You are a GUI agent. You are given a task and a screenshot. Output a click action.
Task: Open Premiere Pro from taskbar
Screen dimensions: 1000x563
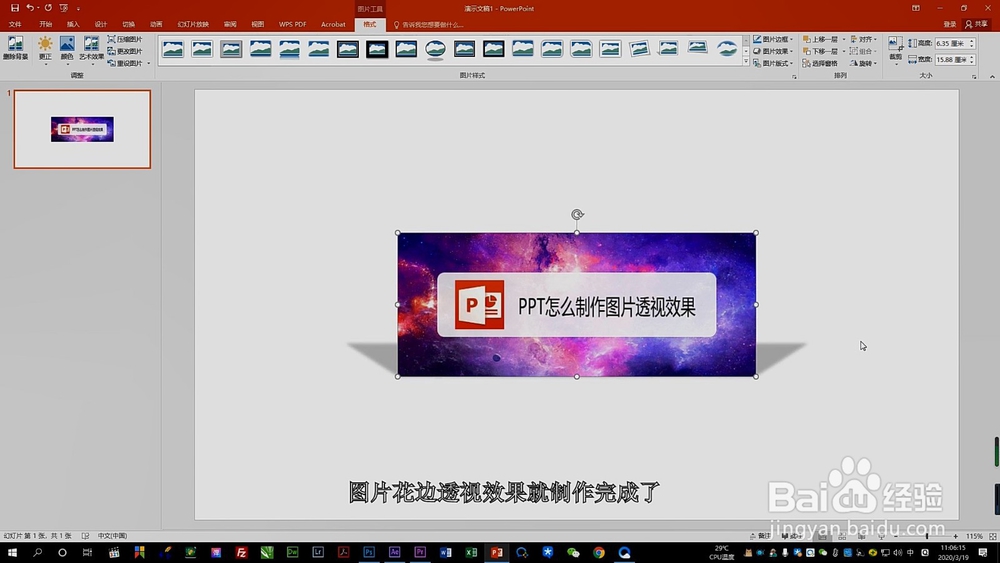tap(420, 552)
